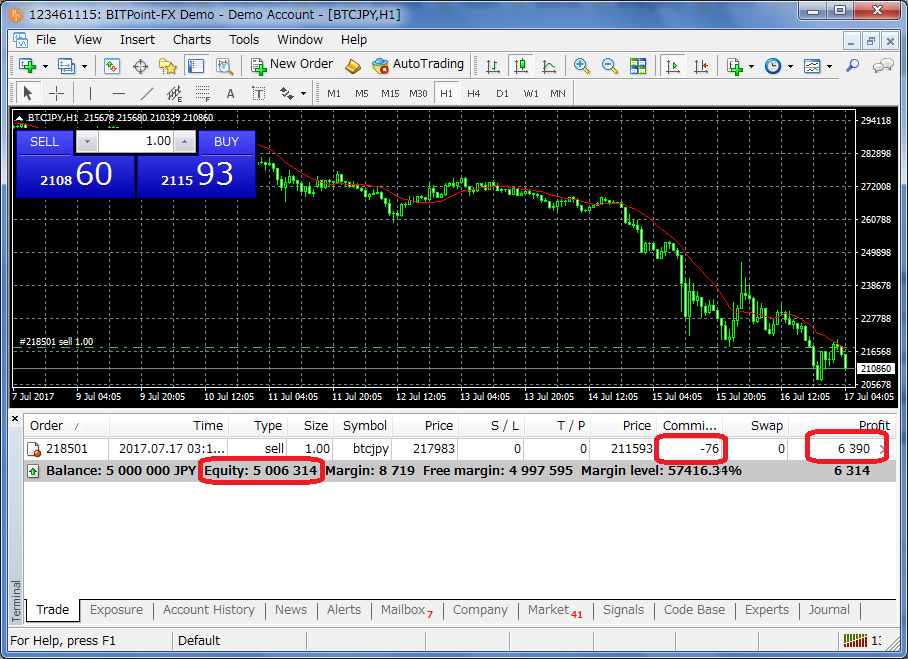
Task: Open the Templates dropdown arrow
Action: (830, 66)
